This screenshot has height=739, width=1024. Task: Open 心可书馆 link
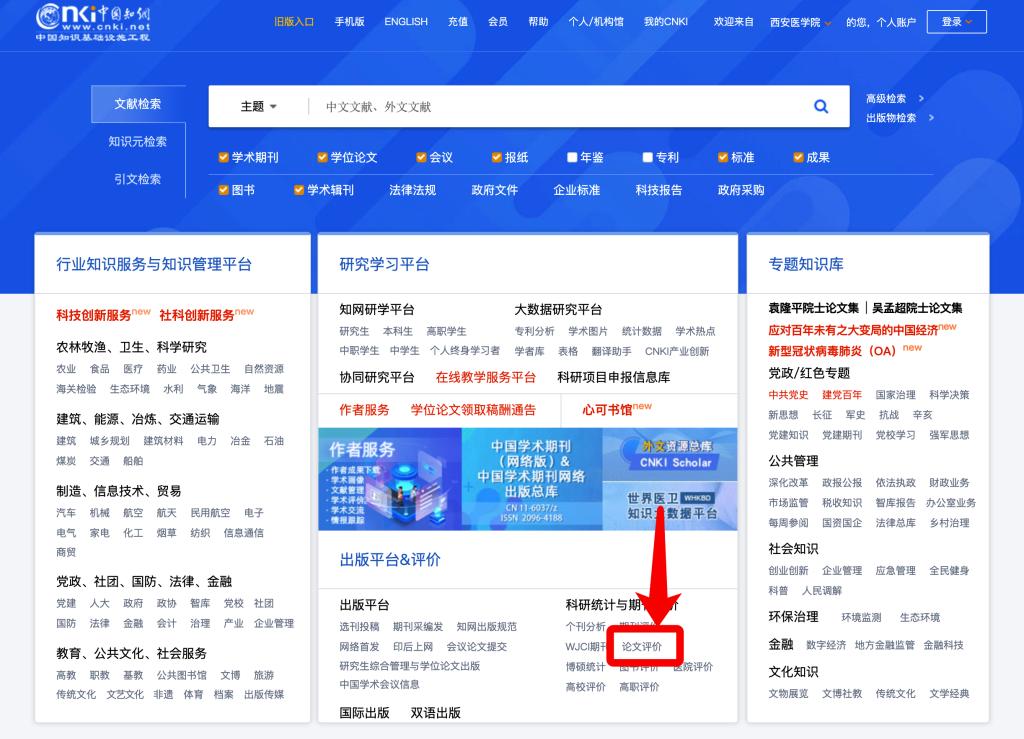(607, 410)
